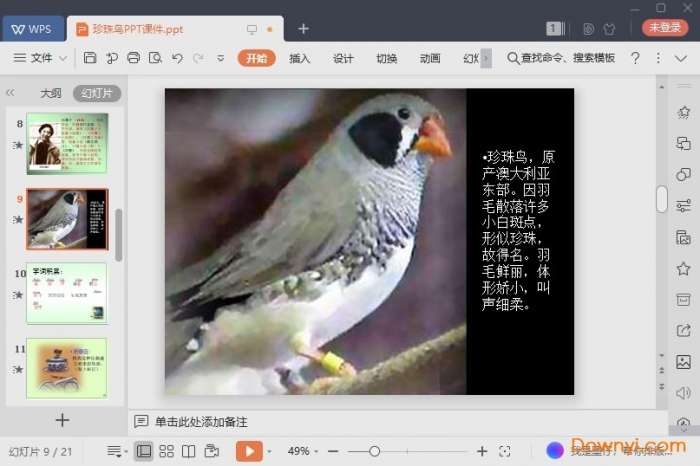700x466 pixels.
Task: Click the Print icon
Action: point(133,58)
